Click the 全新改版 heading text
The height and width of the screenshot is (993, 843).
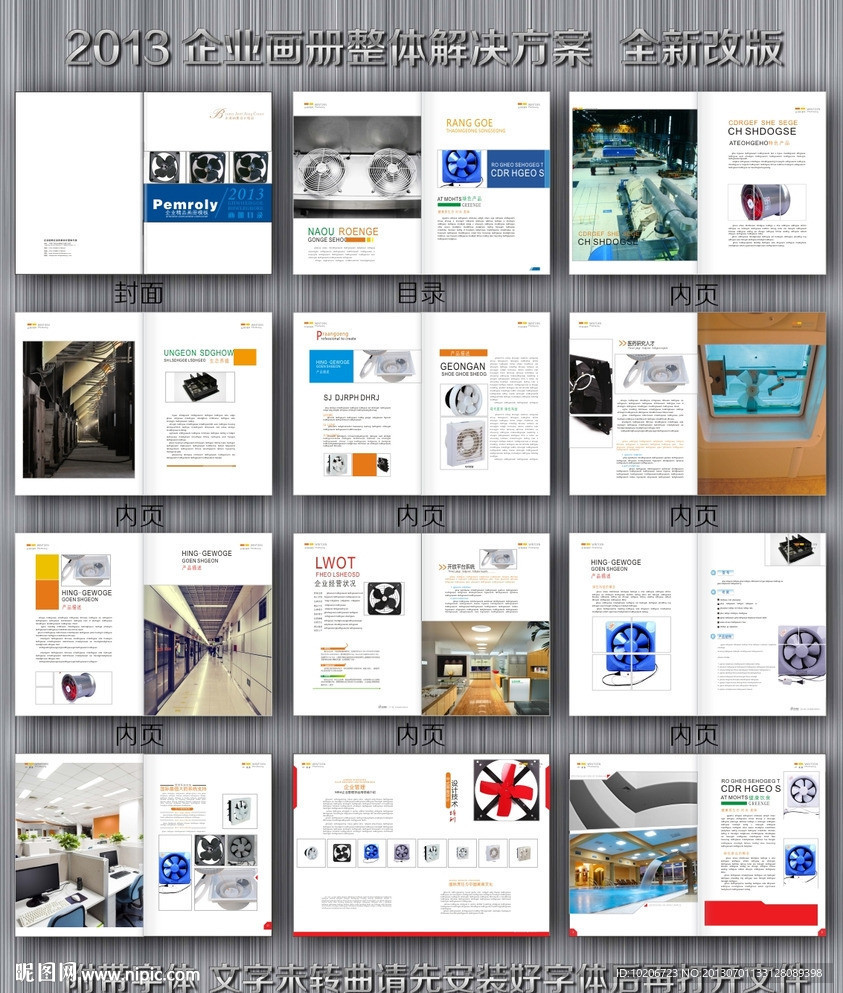click(701, 48)
